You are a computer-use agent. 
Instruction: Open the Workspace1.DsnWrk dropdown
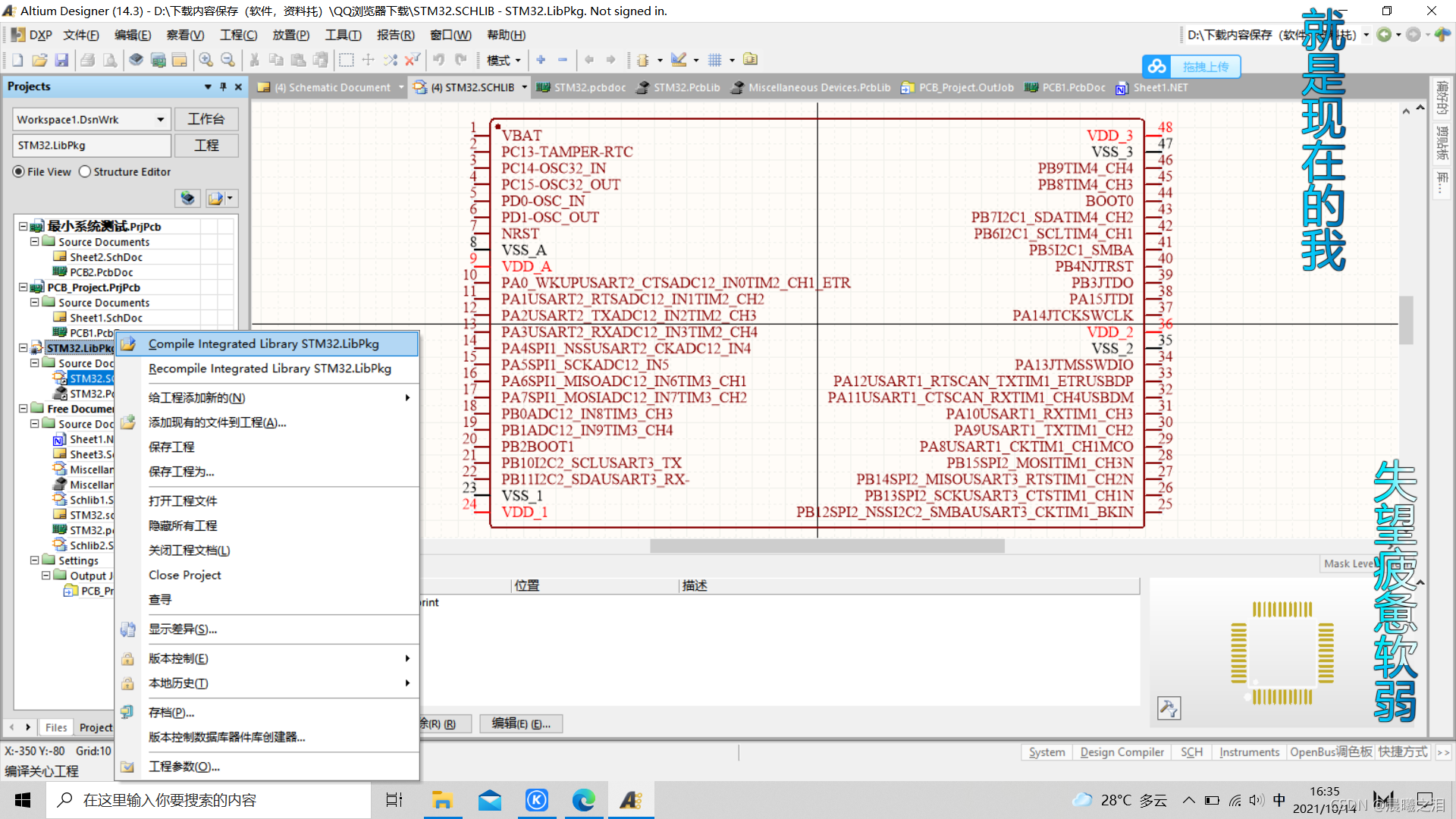[160, 120]
